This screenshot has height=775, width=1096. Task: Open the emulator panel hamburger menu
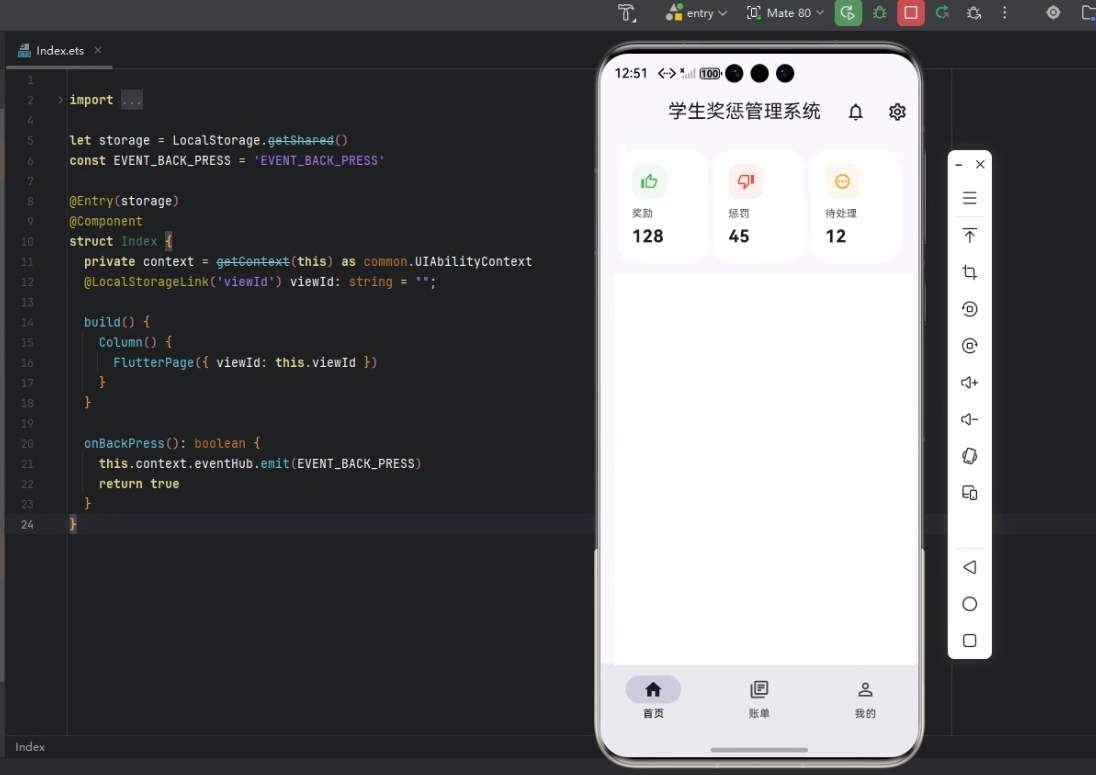coord(969,198)
